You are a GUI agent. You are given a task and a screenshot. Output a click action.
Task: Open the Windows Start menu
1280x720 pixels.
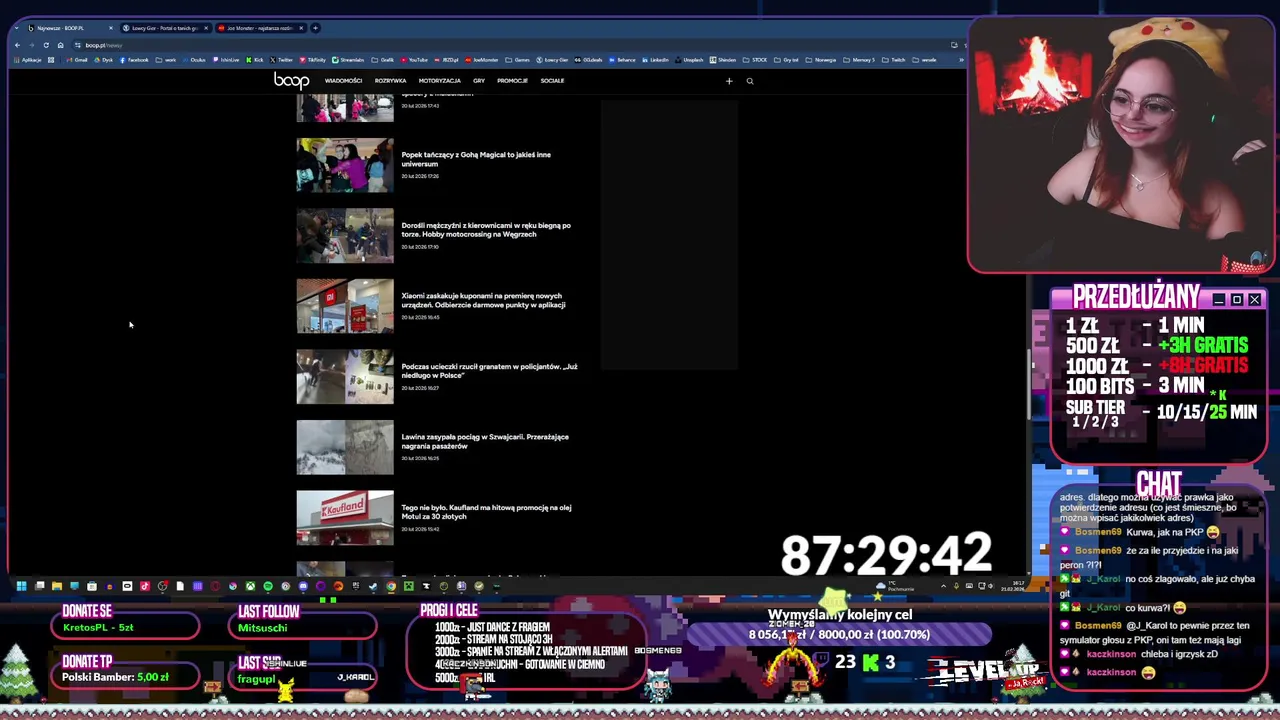21,586
